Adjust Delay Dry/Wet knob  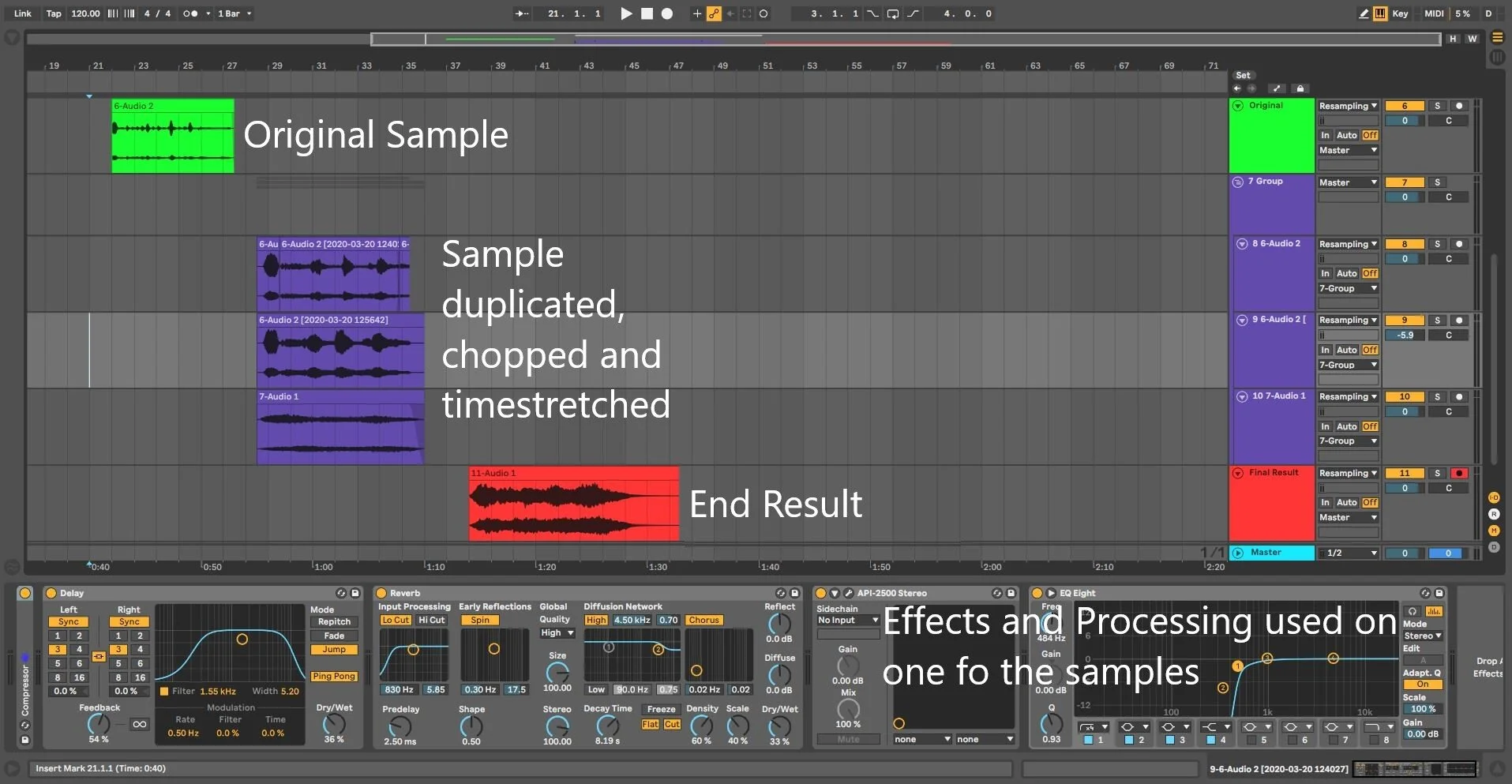coord(334,723)
